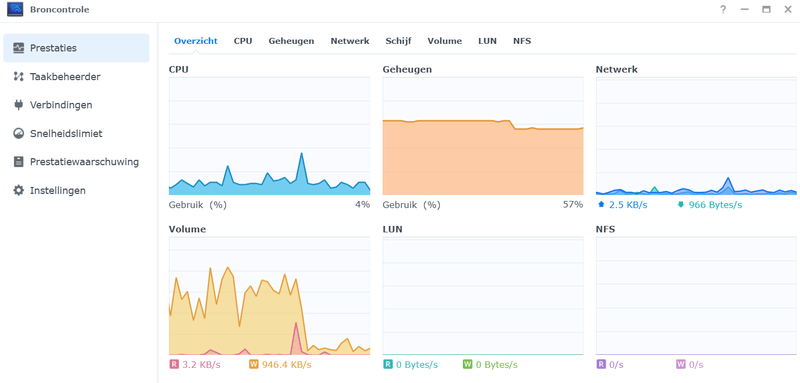The width and height of the screenshot is (800, 383).
Task: Minimize the Broncontrole window
Action: pyautogui.click(x=745, y=9)
